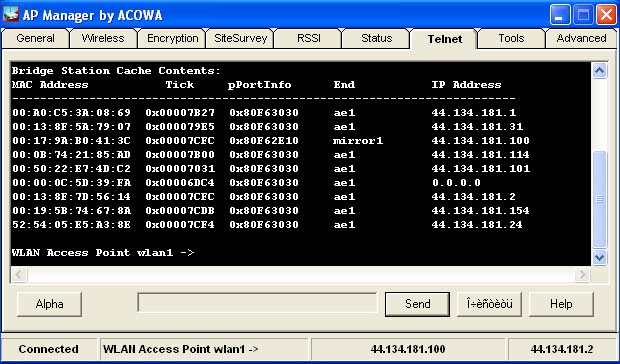
Task: Click the terminal scroll up arrow
Action: tap(599, 71)
